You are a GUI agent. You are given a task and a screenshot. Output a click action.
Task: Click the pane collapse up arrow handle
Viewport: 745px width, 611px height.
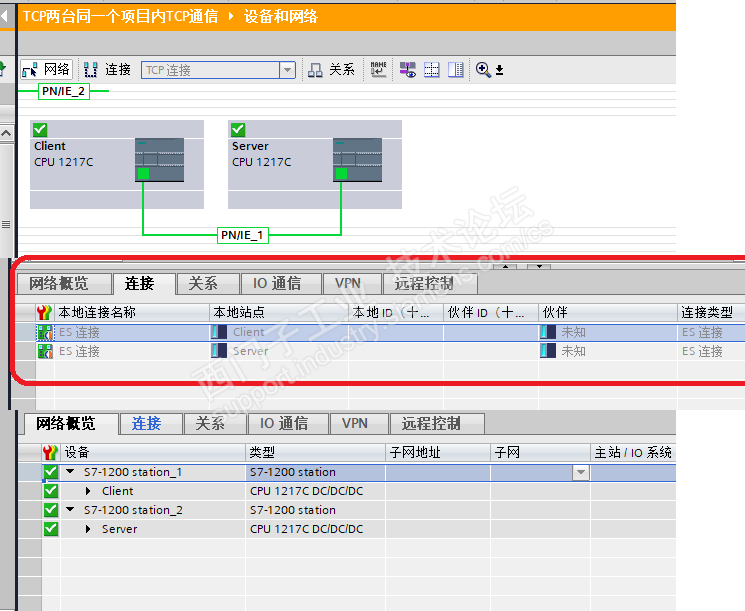pos(506,267)
